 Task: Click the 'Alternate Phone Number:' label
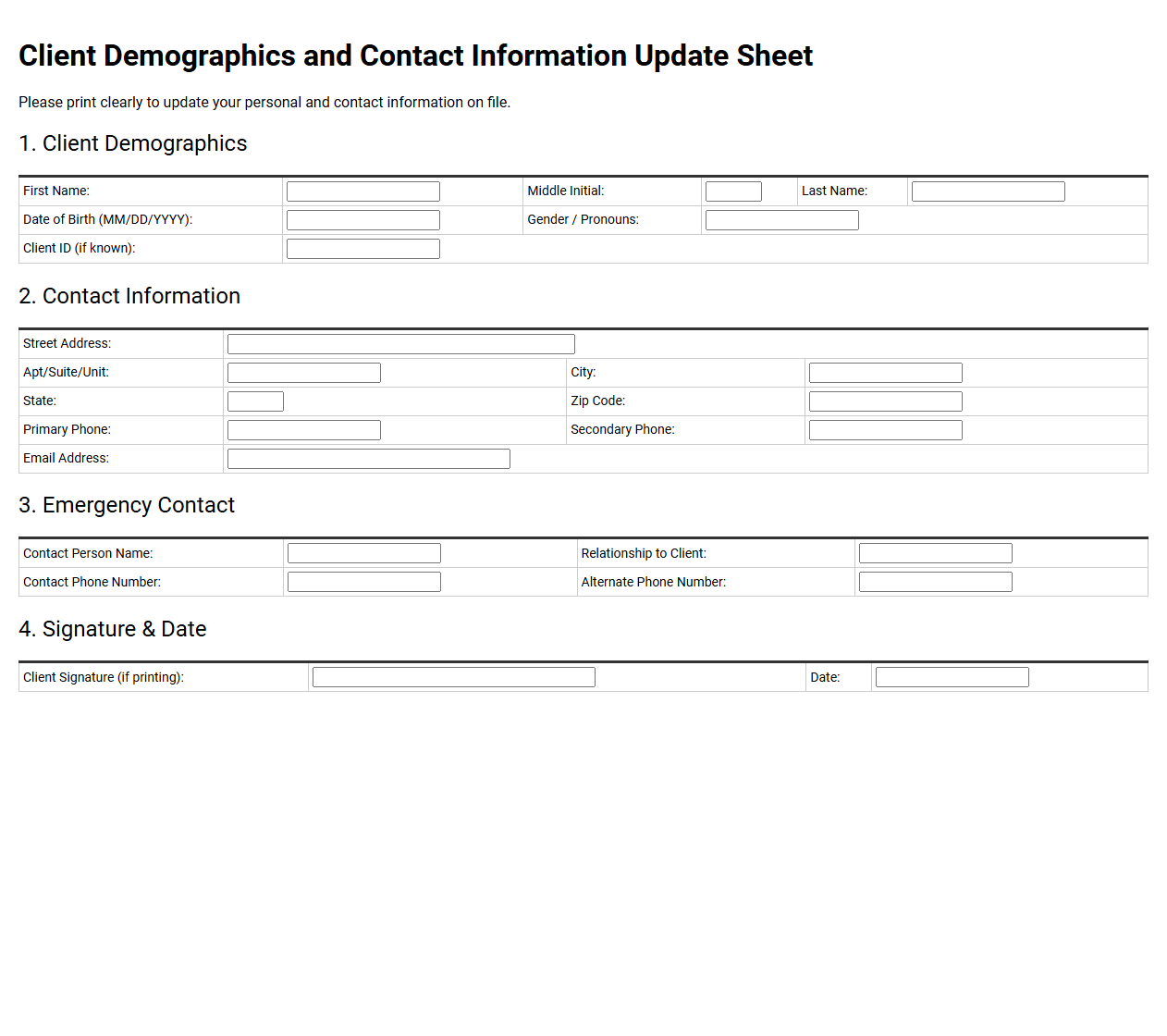point(654,582)
